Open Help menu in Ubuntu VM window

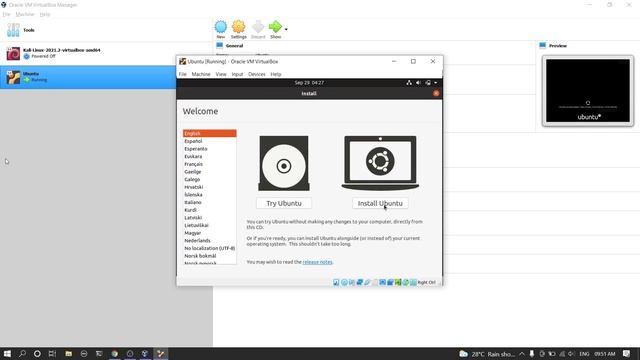tap(276, 74)
